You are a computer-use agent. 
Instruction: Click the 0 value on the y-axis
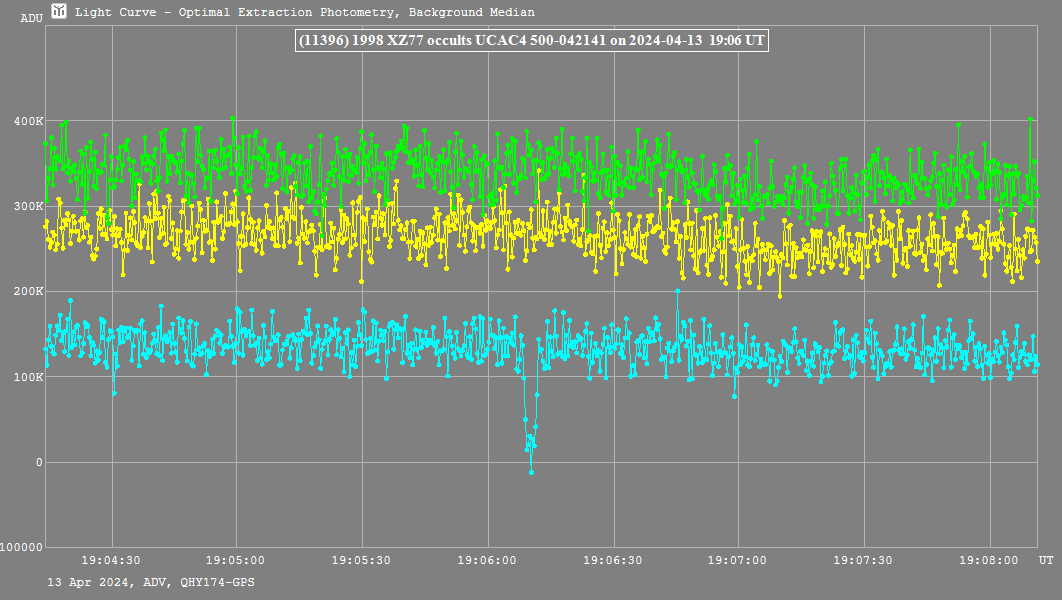coord(39,462)
